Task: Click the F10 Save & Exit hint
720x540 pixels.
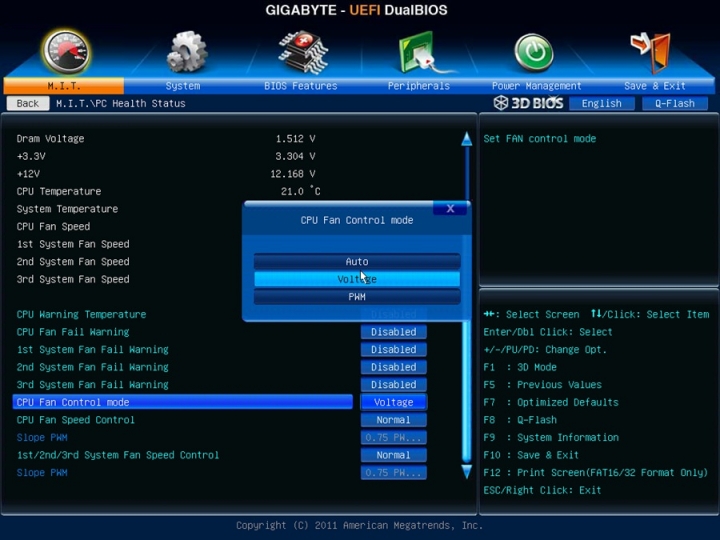Action: (x=531, y=455)
